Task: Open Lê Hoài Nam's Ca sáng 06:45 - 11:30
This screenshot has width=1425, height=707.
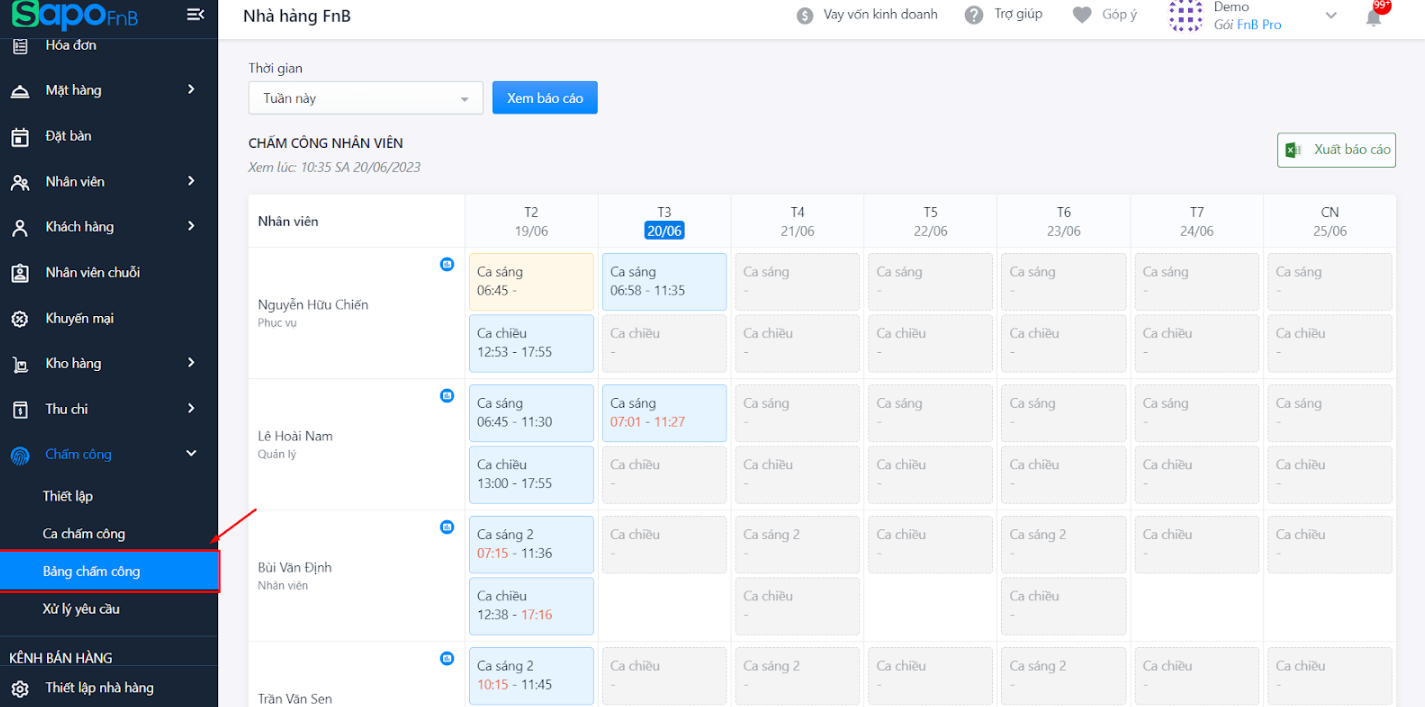Action: click(x=531, y=413)
